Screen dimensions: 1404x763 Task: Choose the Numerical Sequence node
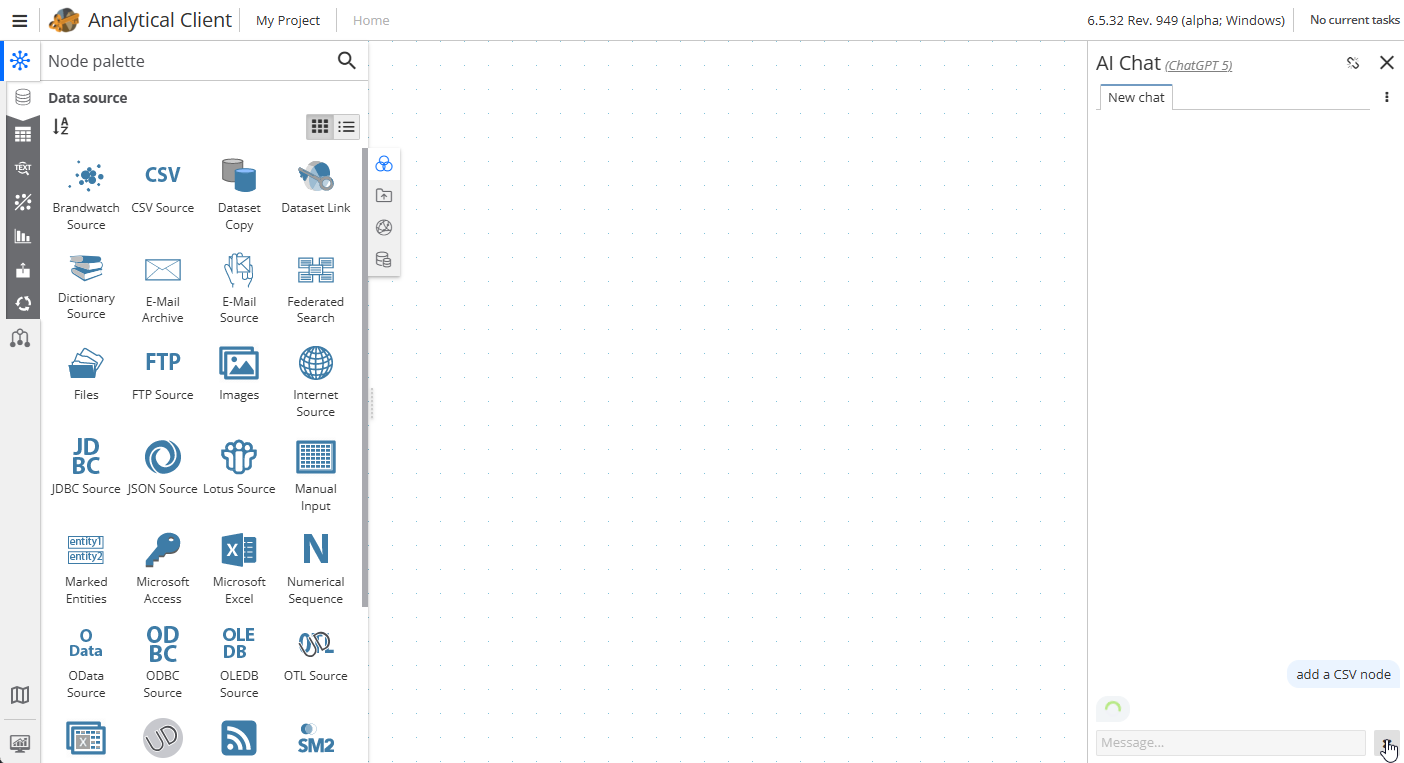[316, 569]
